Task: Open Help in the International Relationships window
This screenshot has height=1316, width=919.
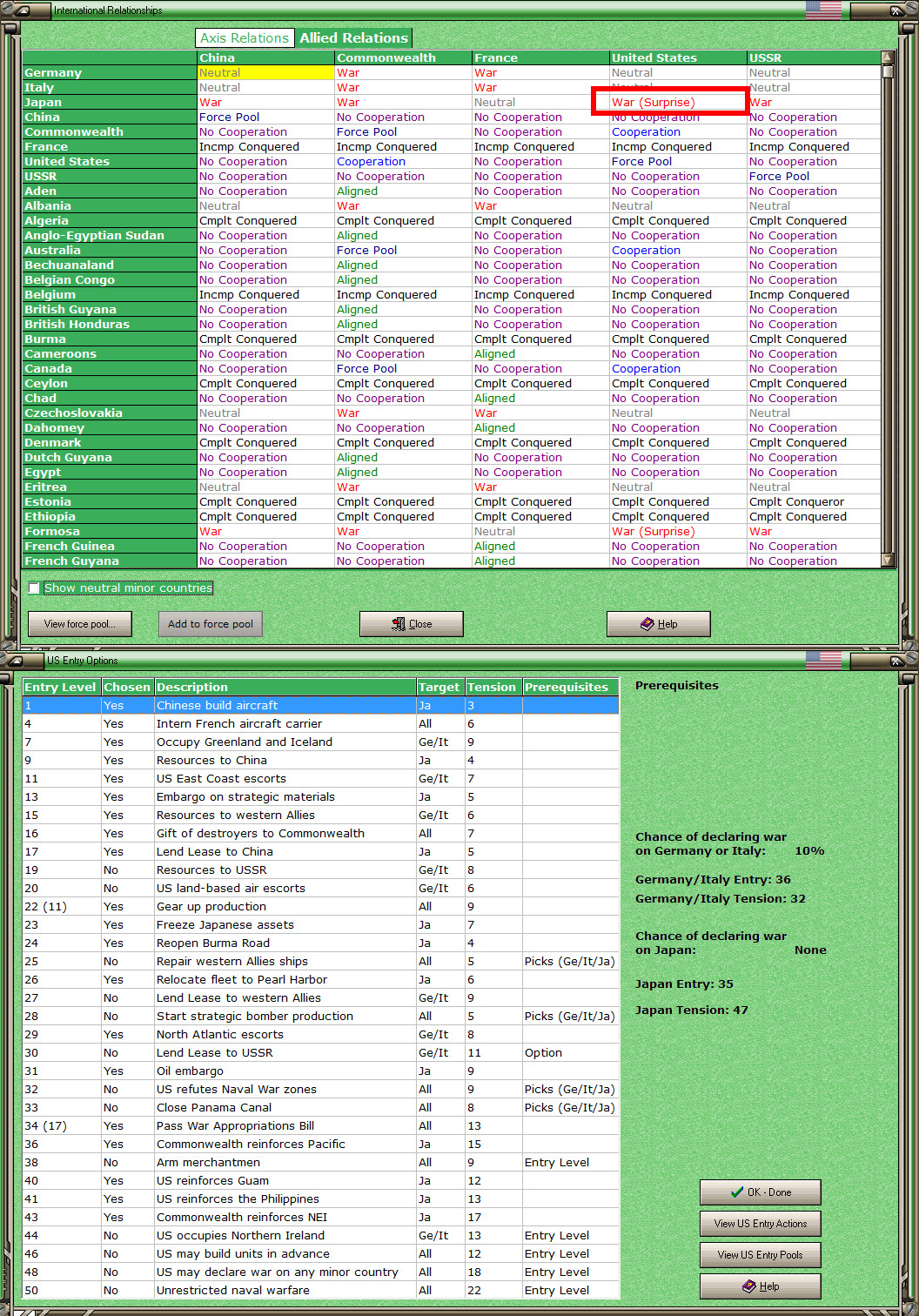Action: (659, 624)
